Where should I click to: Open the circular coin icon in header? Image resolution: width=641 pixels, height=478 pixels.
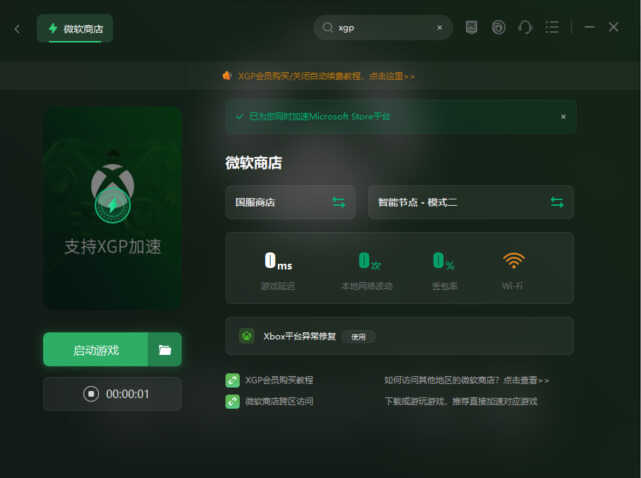click(x=498, y=27)
